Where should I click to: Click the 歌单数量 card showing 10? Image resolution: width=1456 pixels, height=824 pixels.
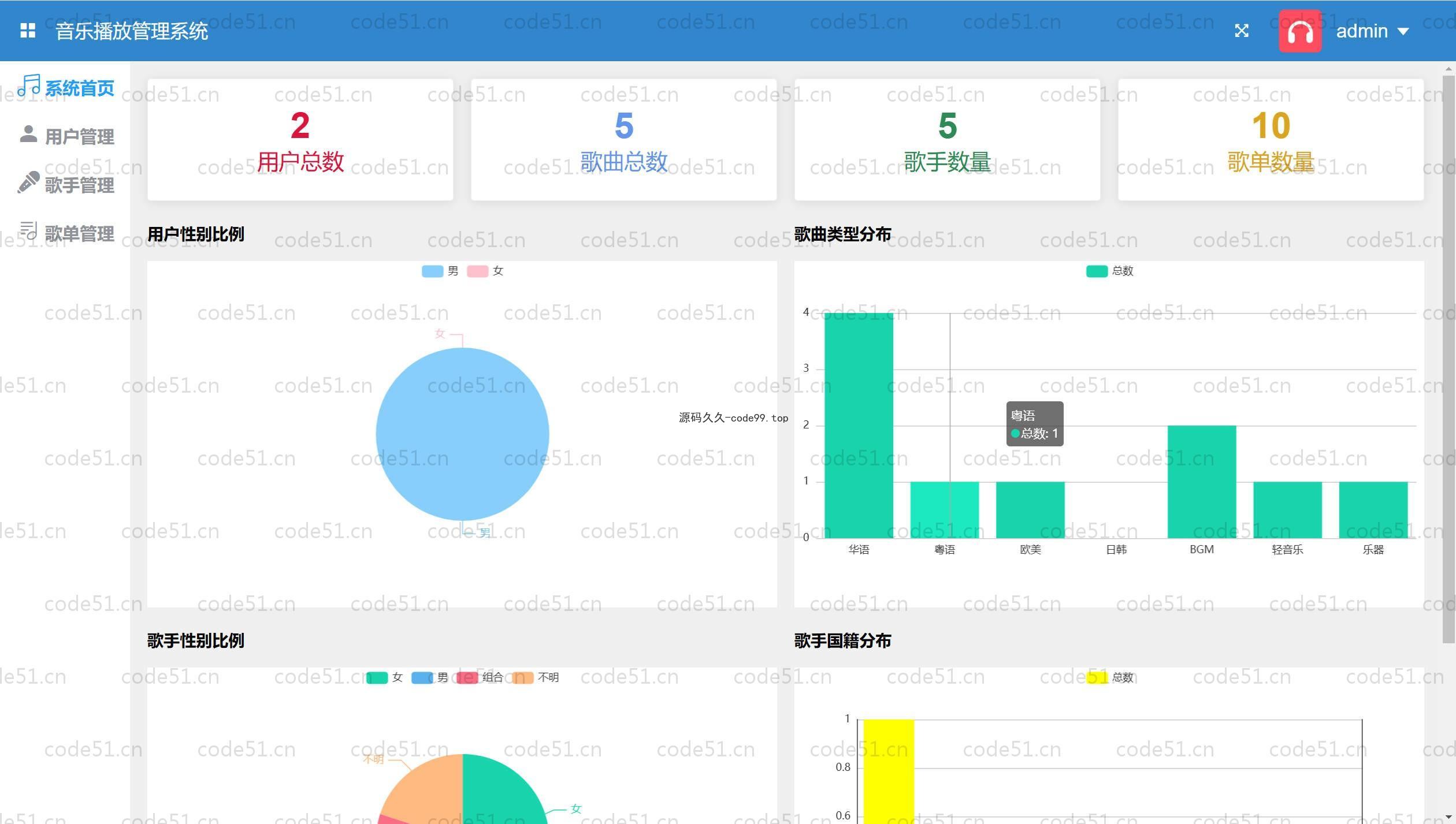[x=1271, y=140]
